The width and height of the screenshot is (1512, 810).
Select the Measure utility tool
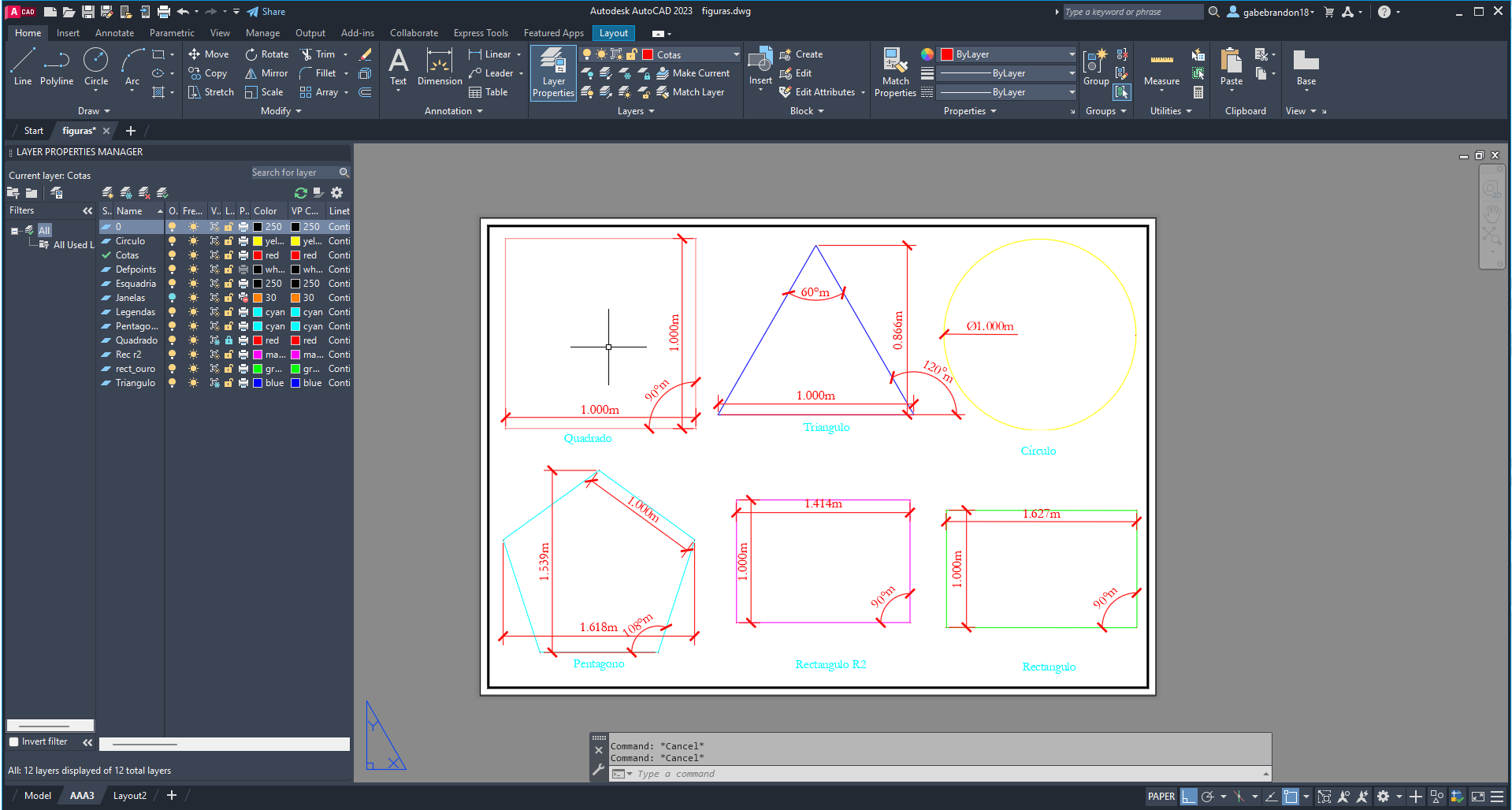(1161, 66)
